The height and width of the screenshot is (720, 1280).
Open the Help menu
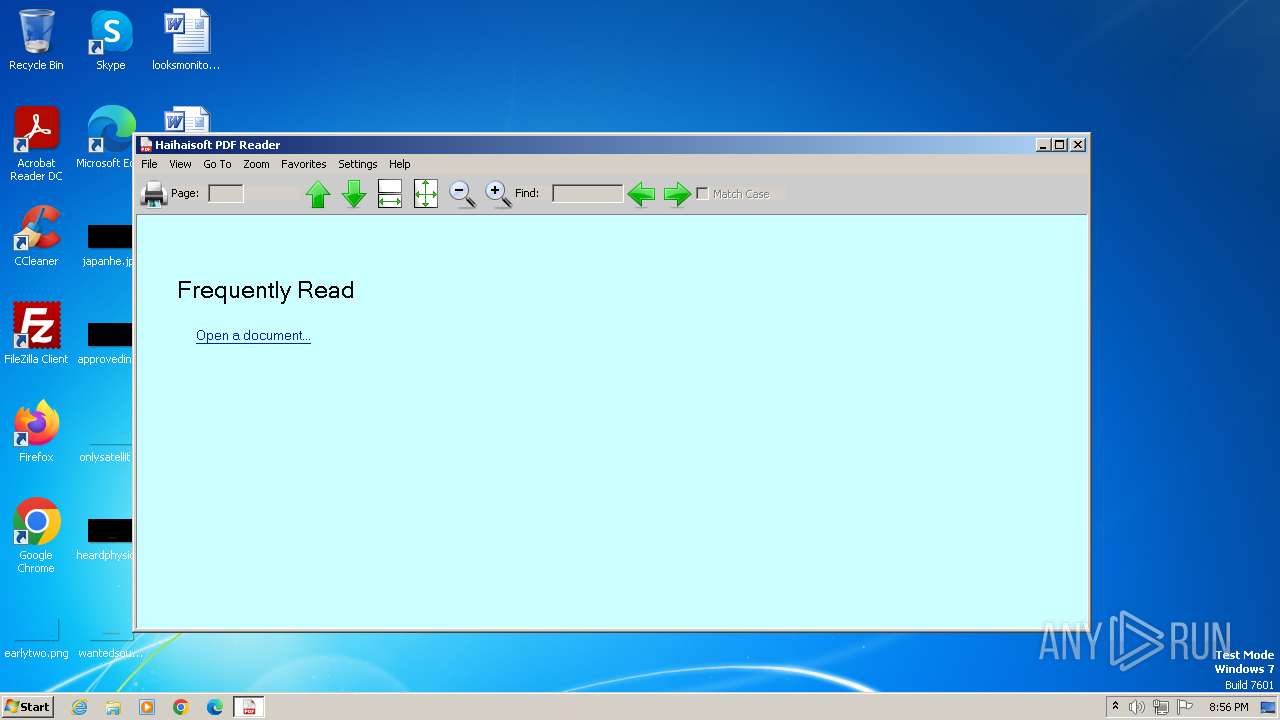click(400, 164)
